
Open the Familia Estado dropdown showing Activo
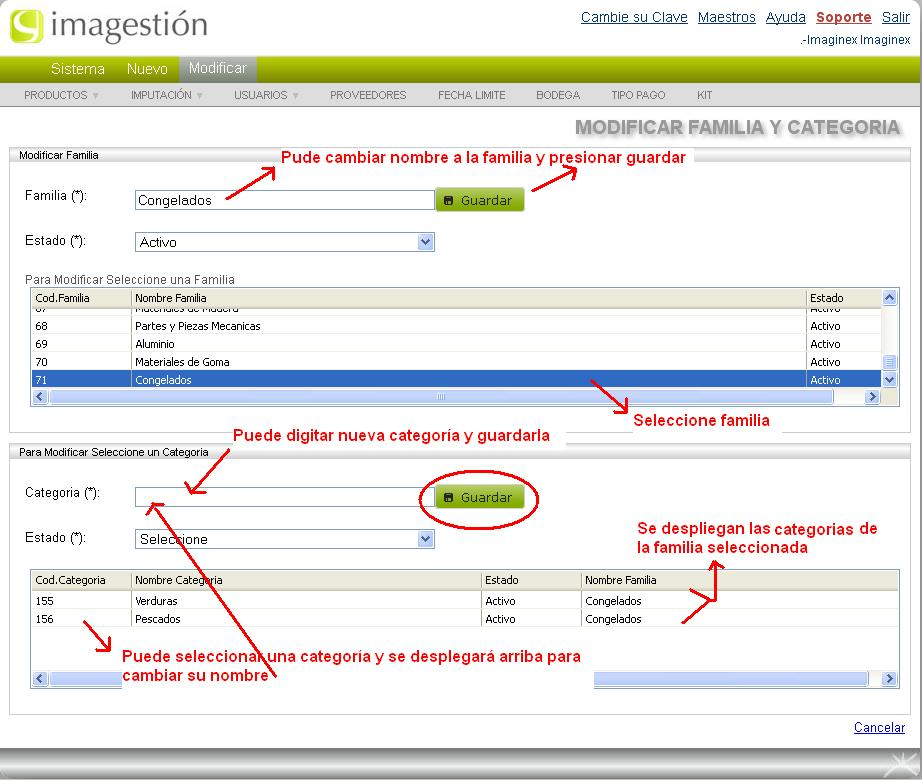click(285, 242)
